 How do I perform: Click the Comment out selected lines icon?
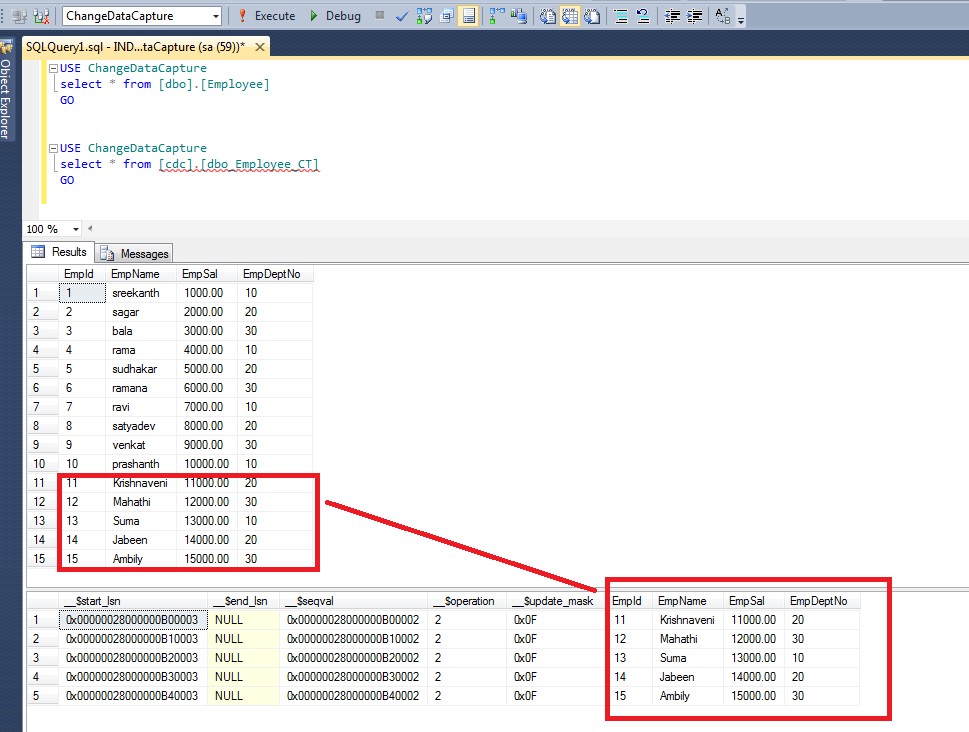621,16
